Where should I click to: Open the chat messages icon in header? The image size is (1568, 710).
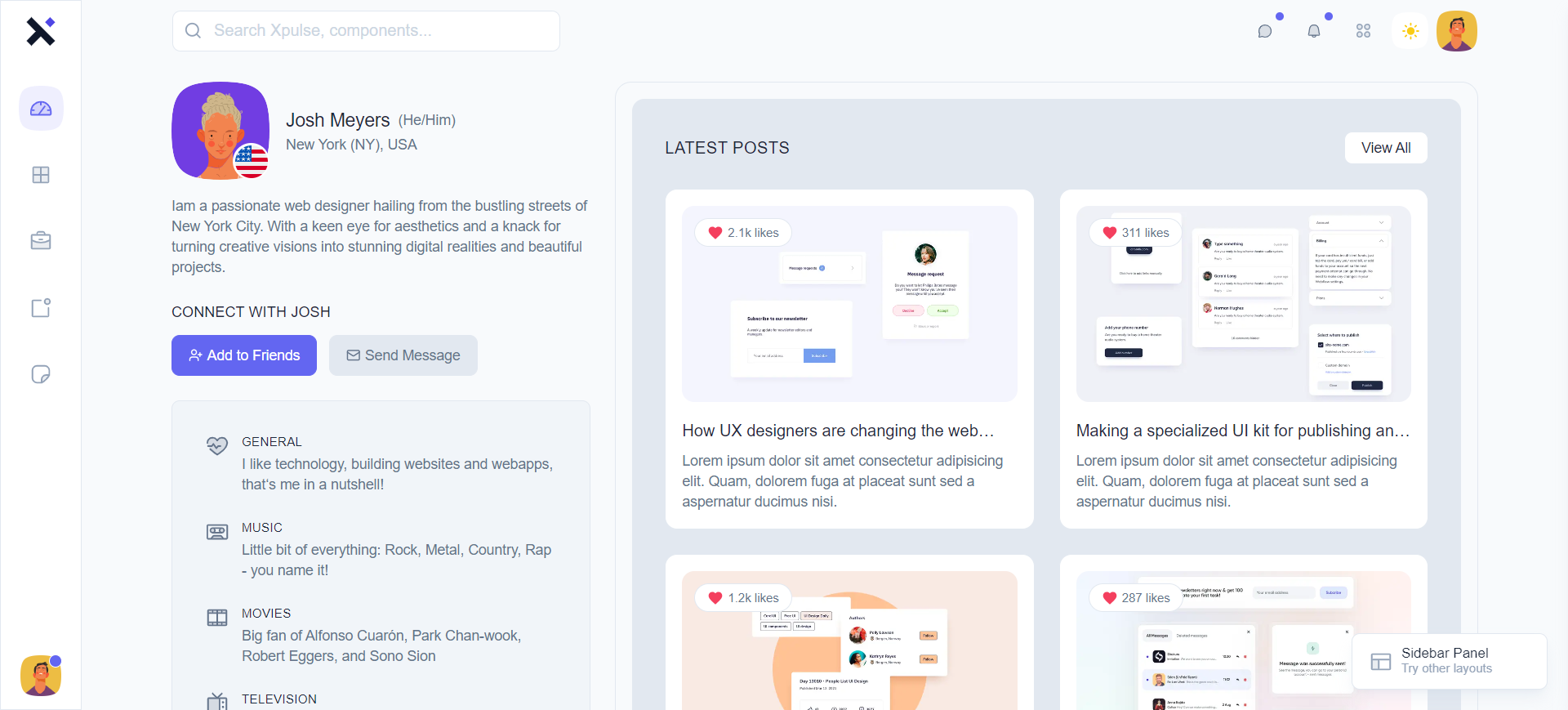[x=1265, y=31]
